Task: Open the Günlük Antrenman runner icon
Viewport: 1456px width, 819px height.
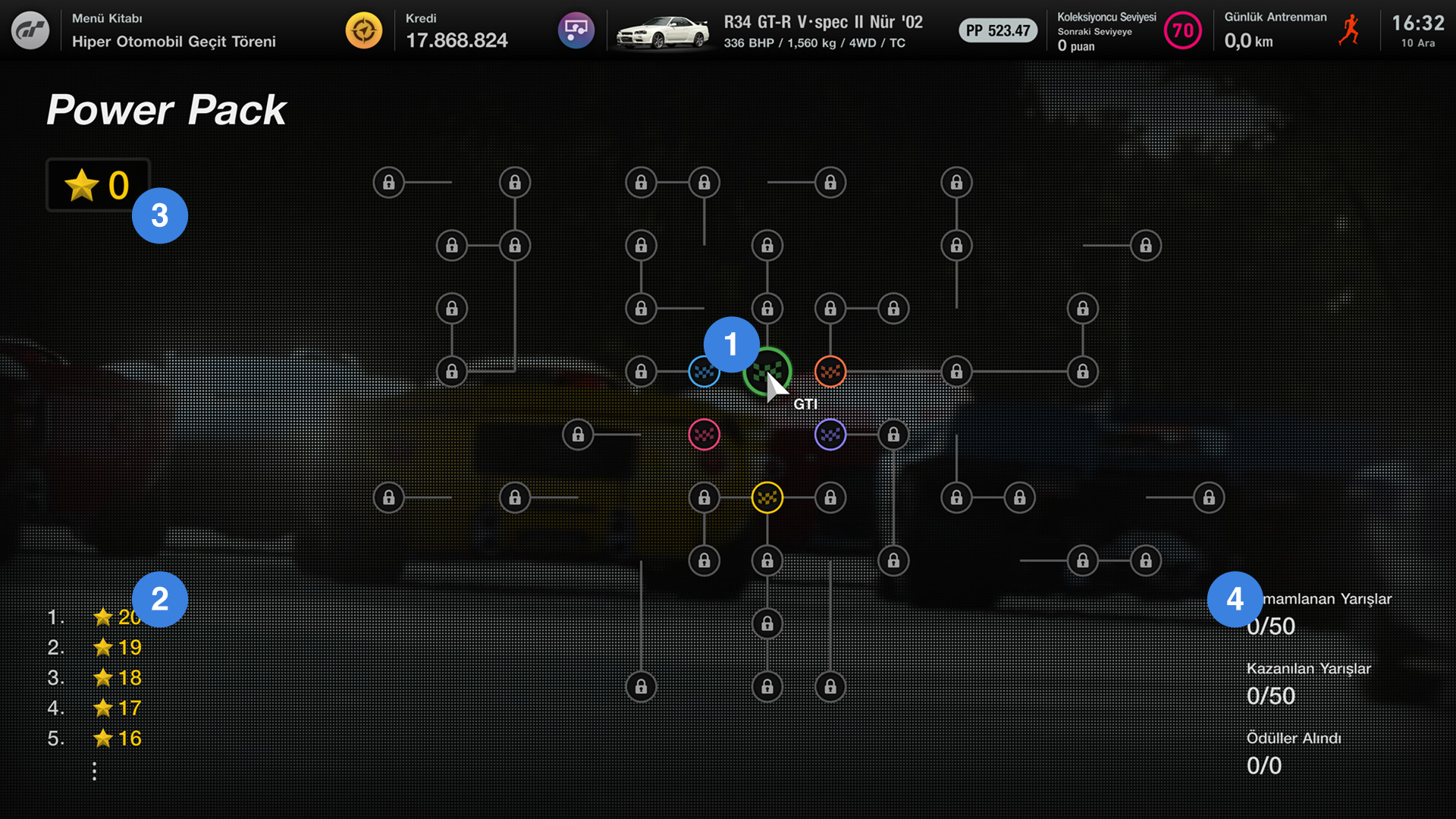Action: tap(1349, 30)
